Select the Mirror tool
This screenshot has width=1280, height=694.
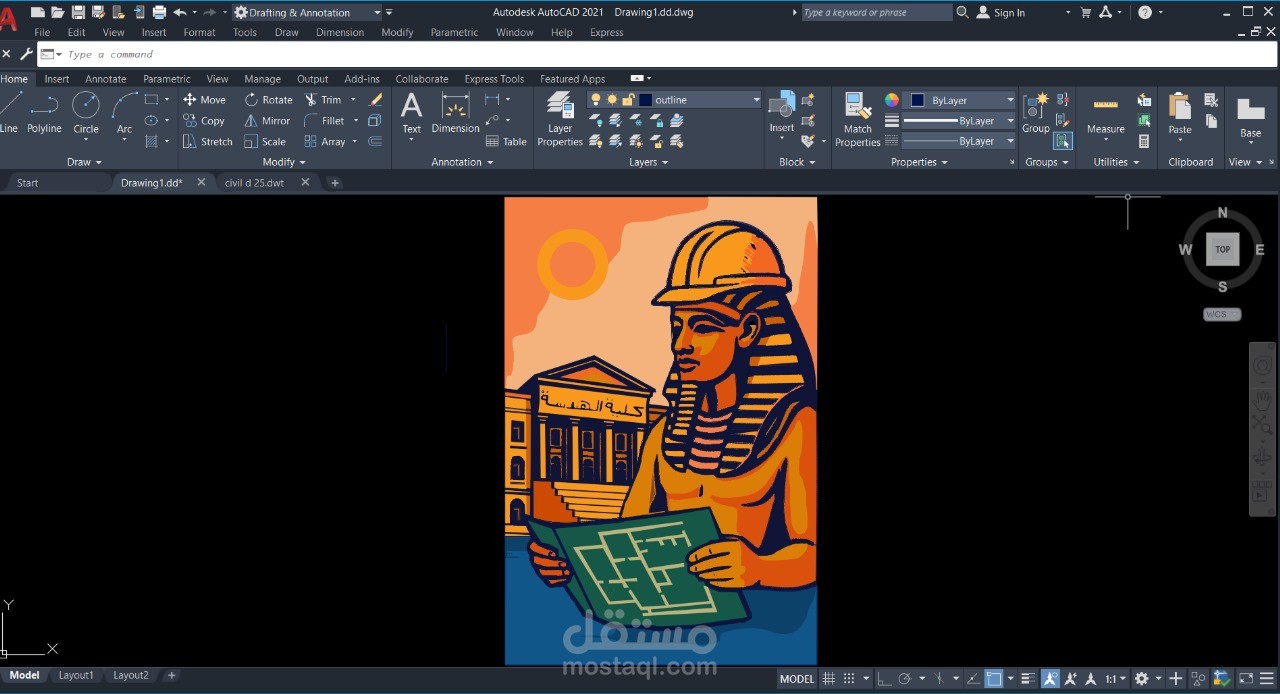coord(267,121)
